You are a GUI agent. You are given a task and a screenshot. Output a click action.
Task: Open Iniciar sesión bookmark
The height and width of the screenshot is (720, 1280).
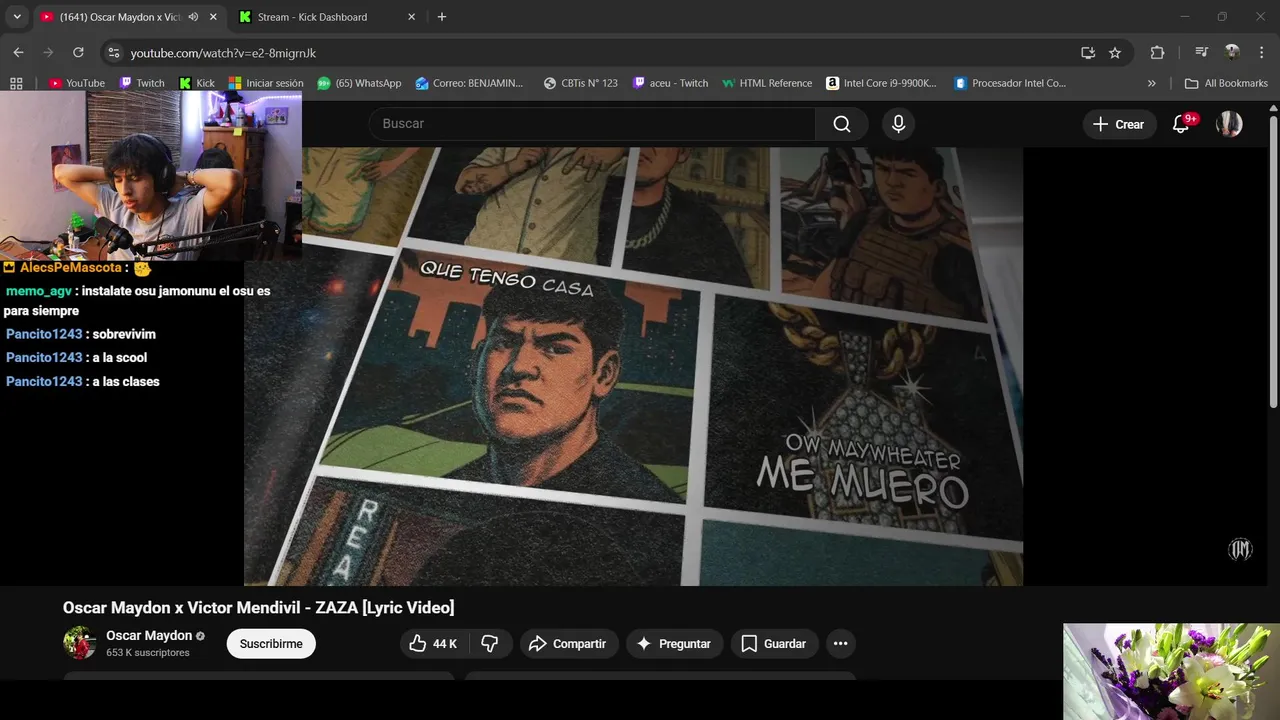(x=266, y=83)
